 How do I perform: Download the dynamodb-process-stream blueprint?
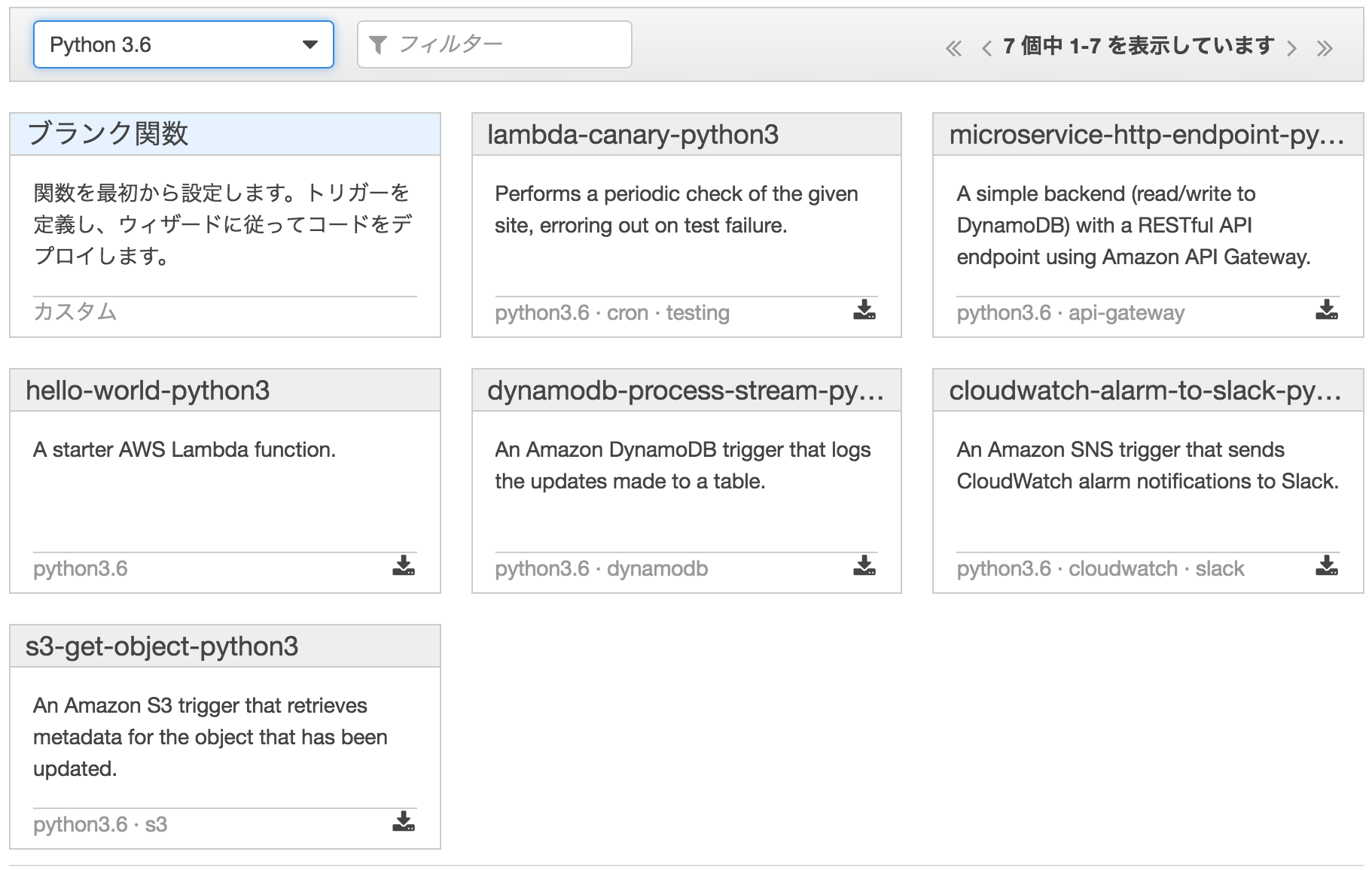tap(863, 567)
